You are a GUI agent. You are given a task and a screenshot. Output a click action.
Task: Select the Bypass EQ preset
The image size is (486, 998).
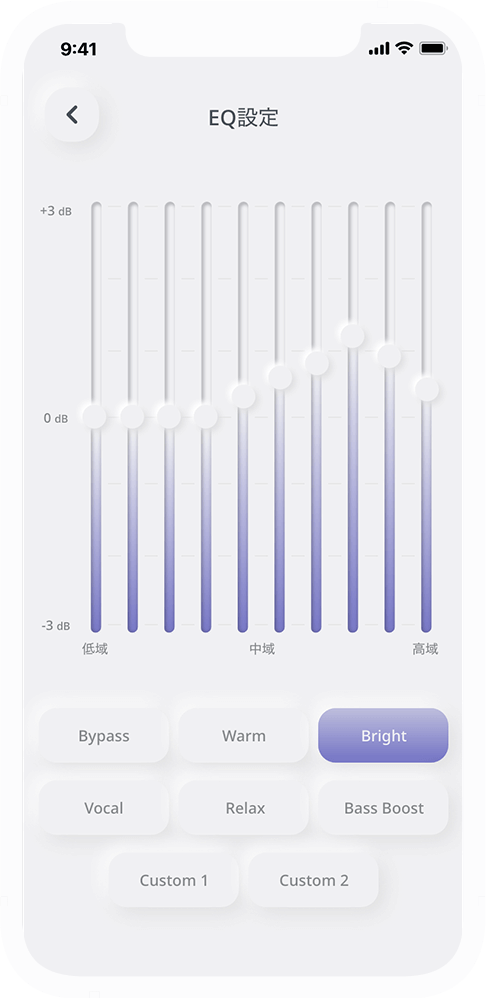104,736
